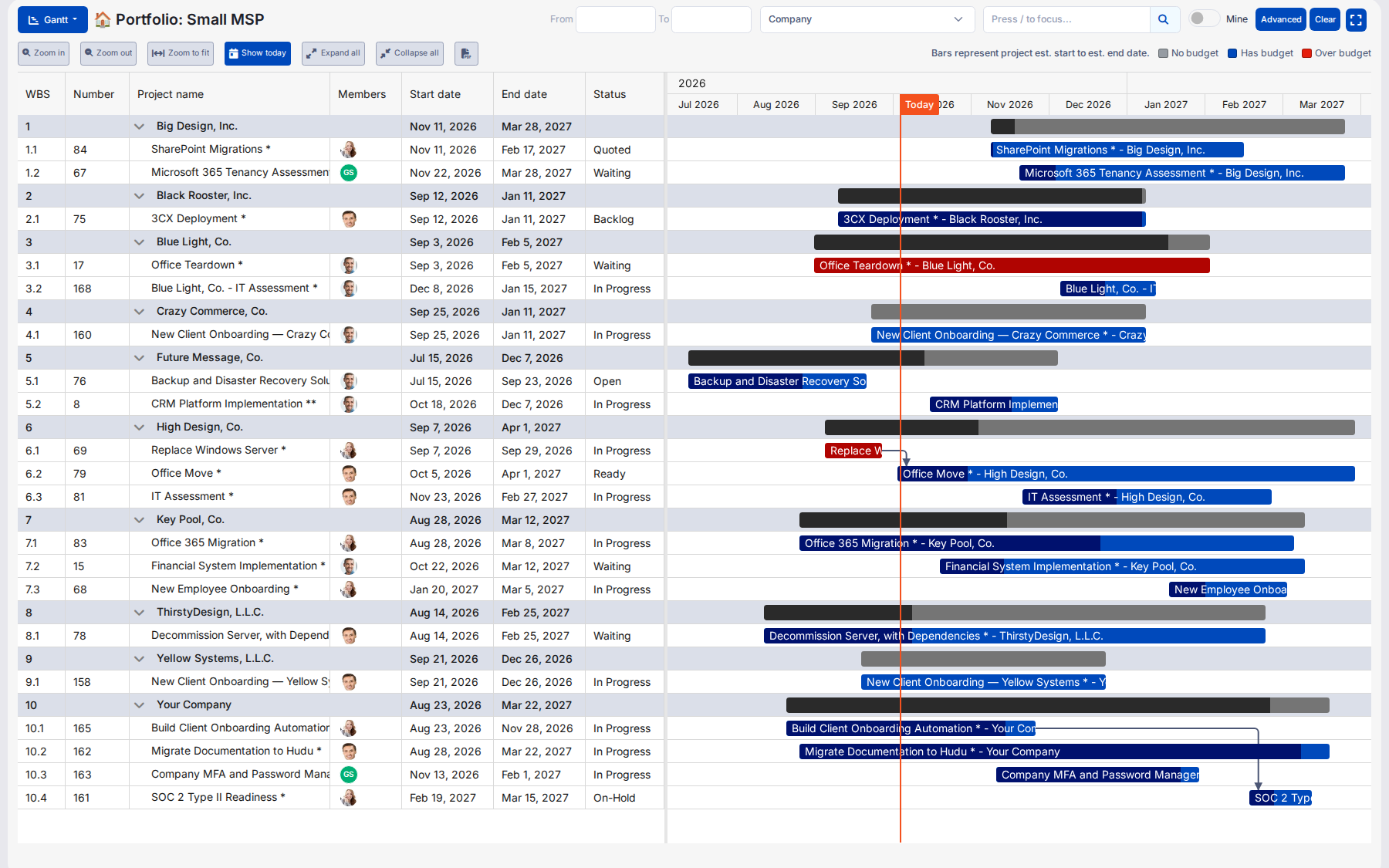Zoom in on the Gantt chart
1389x868 pixels.
(x=43, y=53)
